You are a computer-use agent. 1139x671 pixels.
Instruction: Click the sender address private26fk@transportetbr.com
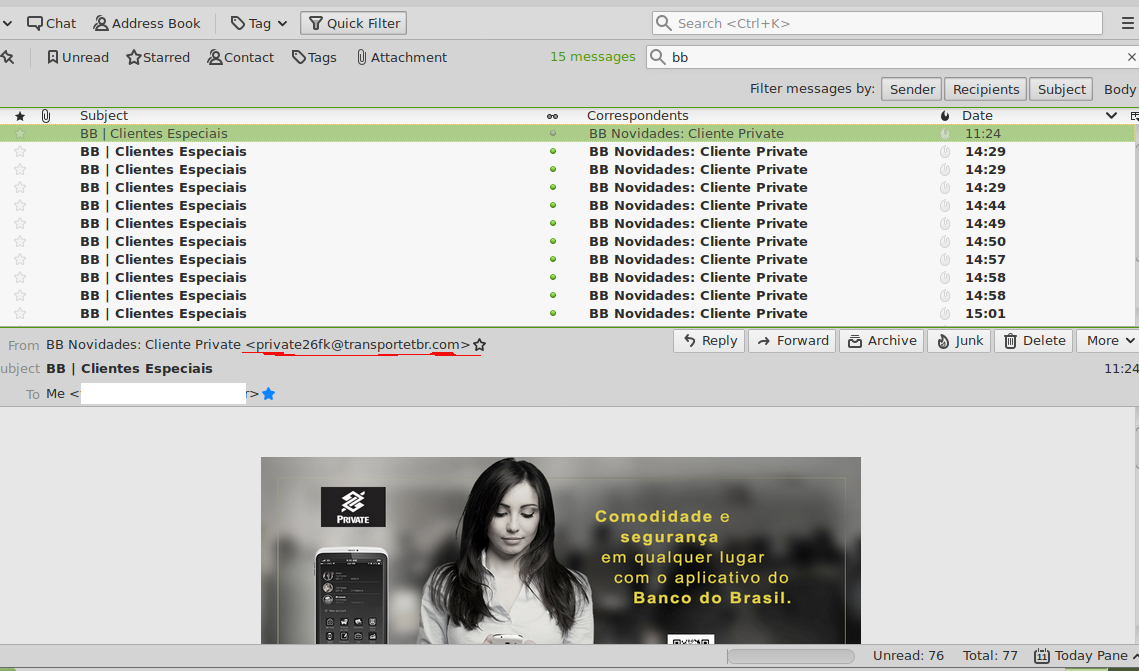pos(357,344)
